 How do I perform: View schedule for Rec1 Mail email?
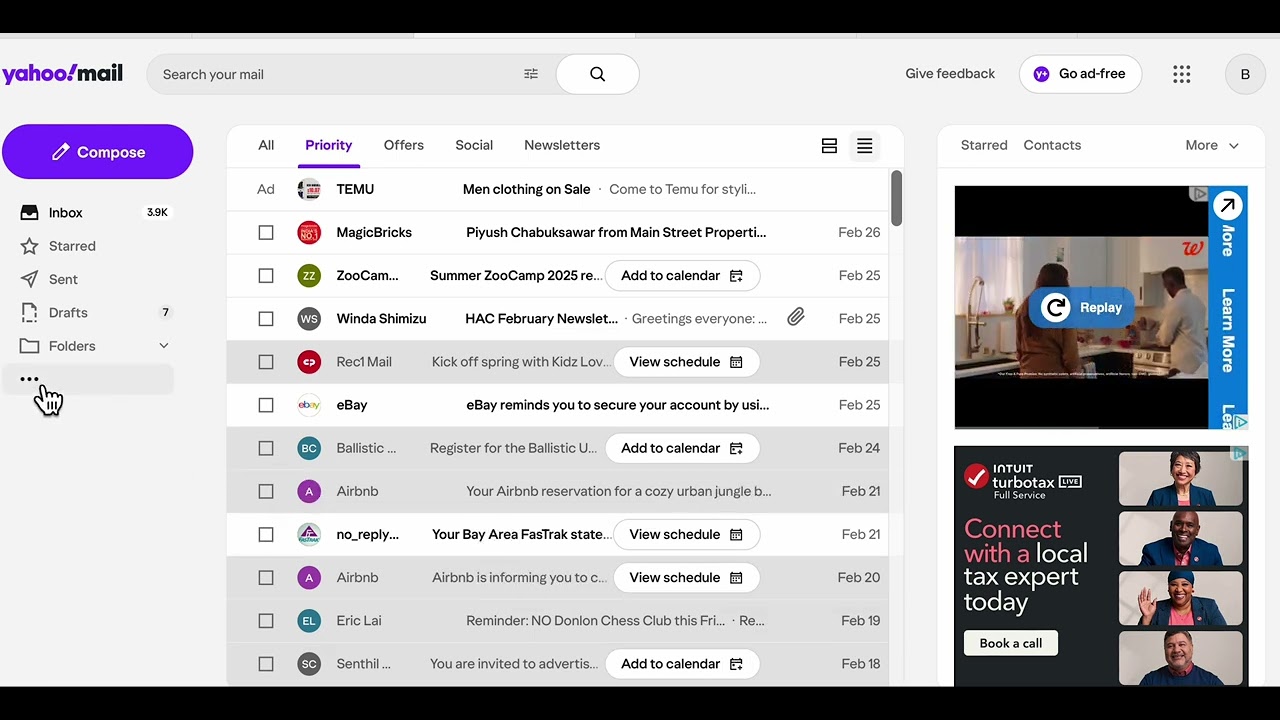[686, 362]
